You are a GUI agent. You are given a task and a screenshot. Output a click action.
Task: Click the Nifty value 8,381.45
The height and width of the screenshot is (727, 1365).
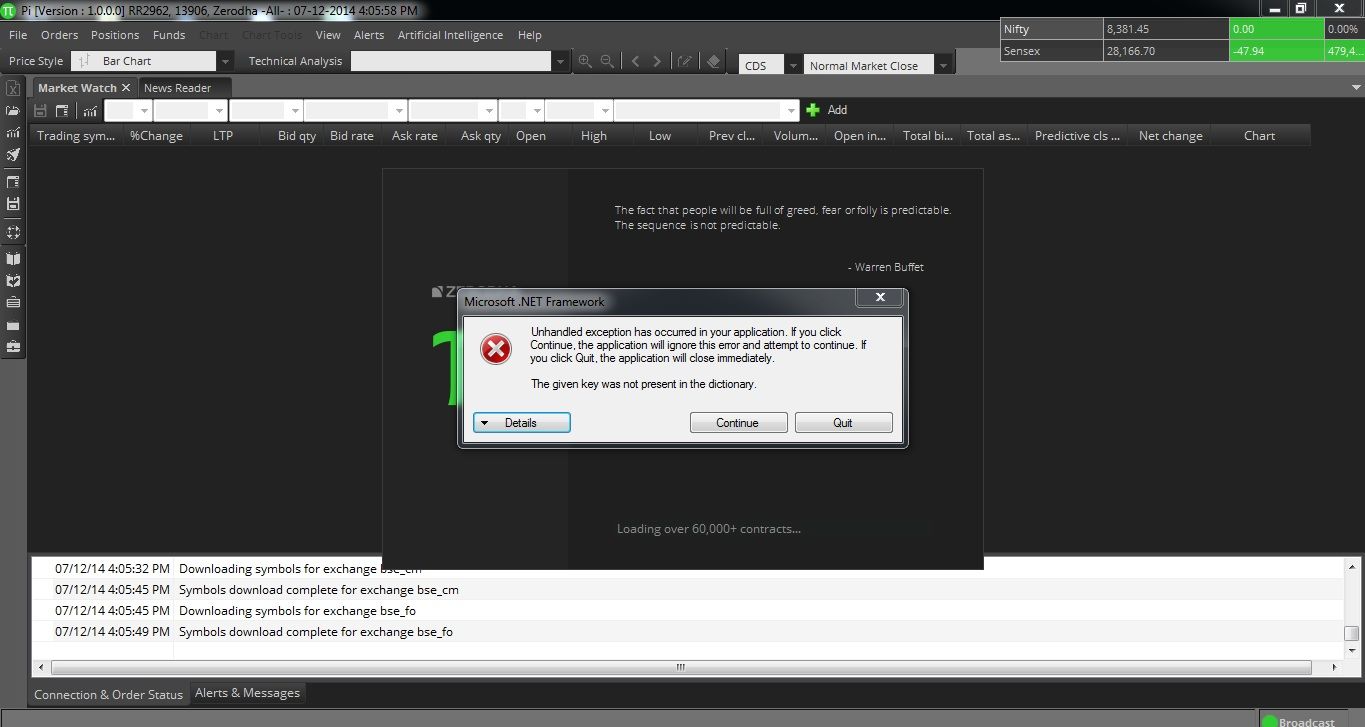(x=1166, y=29)
